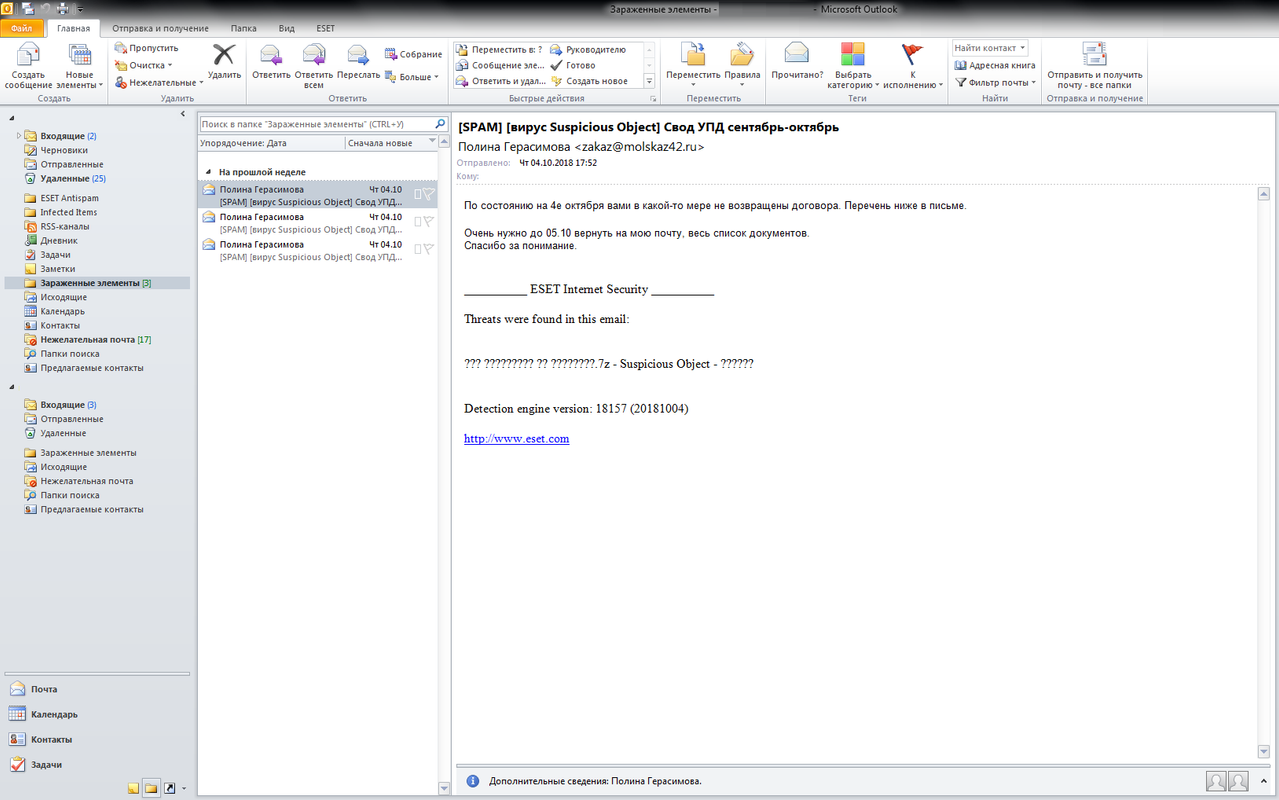Switch to the Папка tab
The width and height of the screenshot is (1279, 800).
point(243,28)
